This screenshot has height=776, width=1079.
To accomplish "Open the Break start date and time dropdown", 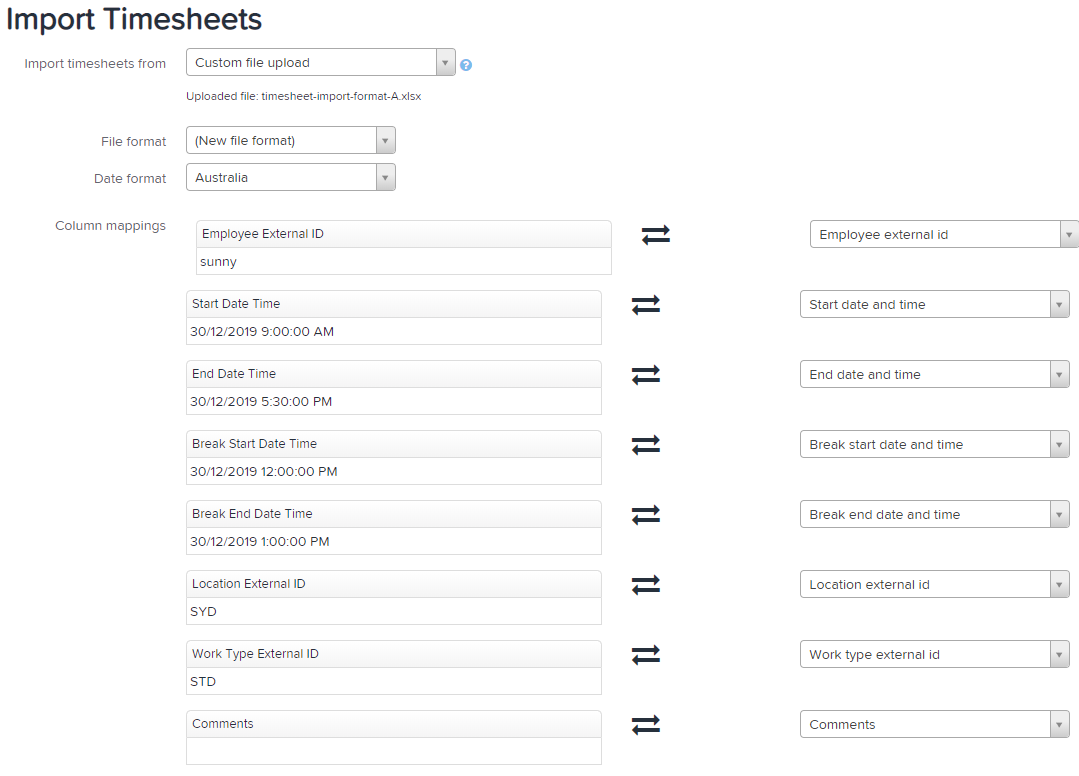I will (934, 444).
